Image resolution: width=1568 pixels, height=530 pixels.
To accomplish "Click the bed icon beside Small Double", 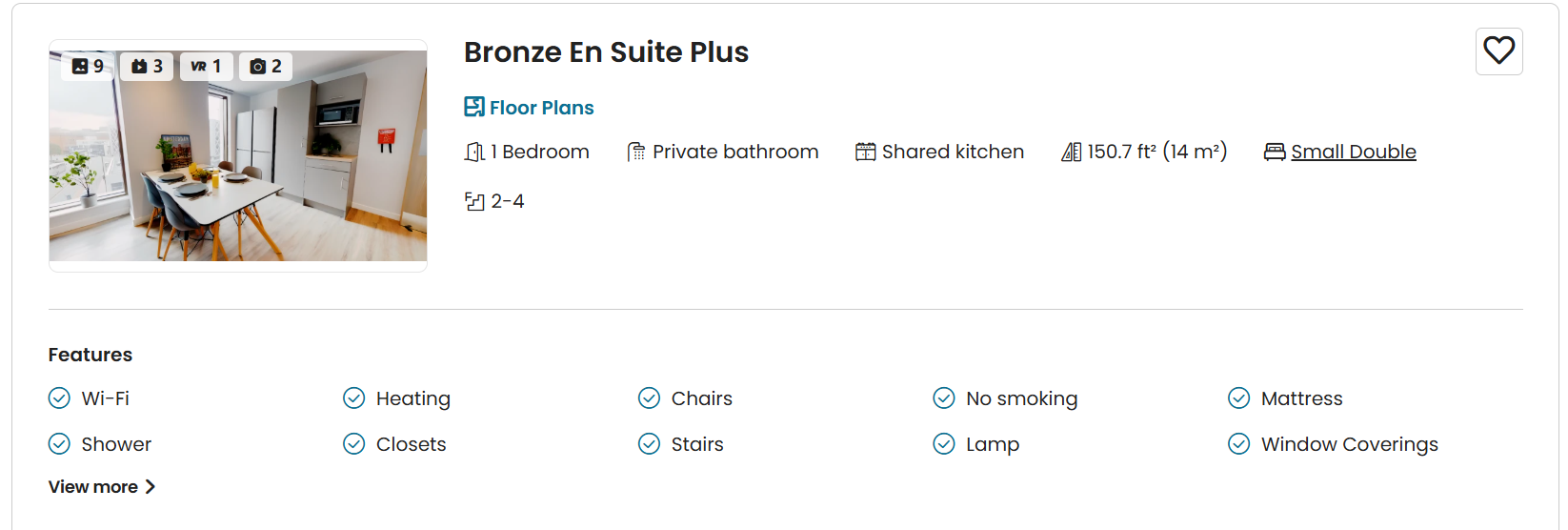I will tap(1275, 152).
